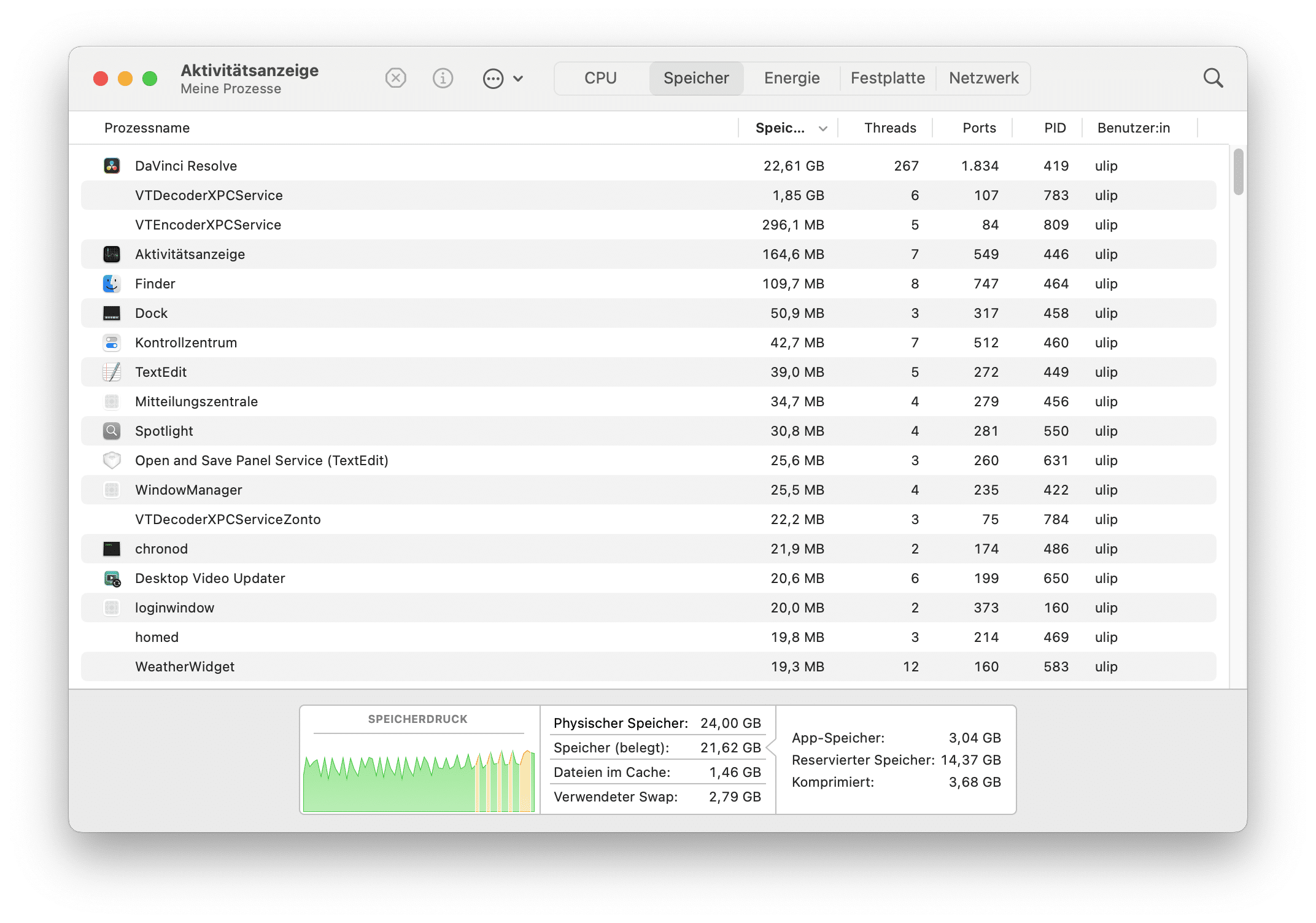Open process info via the i icon
The image size is (1316, 923).
tap(443, 79)
